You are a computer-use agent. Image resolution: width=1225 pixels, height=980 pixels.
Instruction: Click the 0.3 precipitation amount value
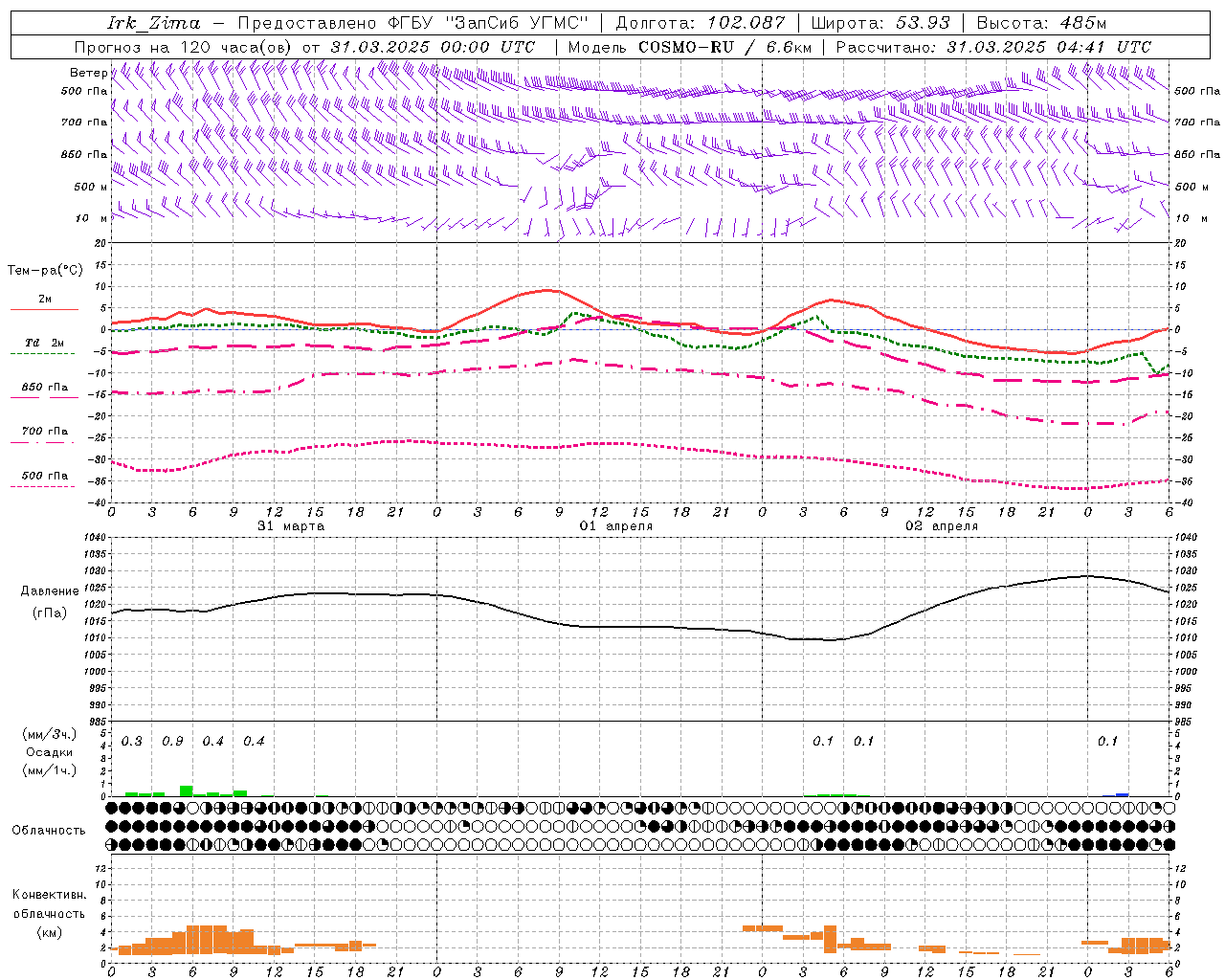click(x=132, y=742)
